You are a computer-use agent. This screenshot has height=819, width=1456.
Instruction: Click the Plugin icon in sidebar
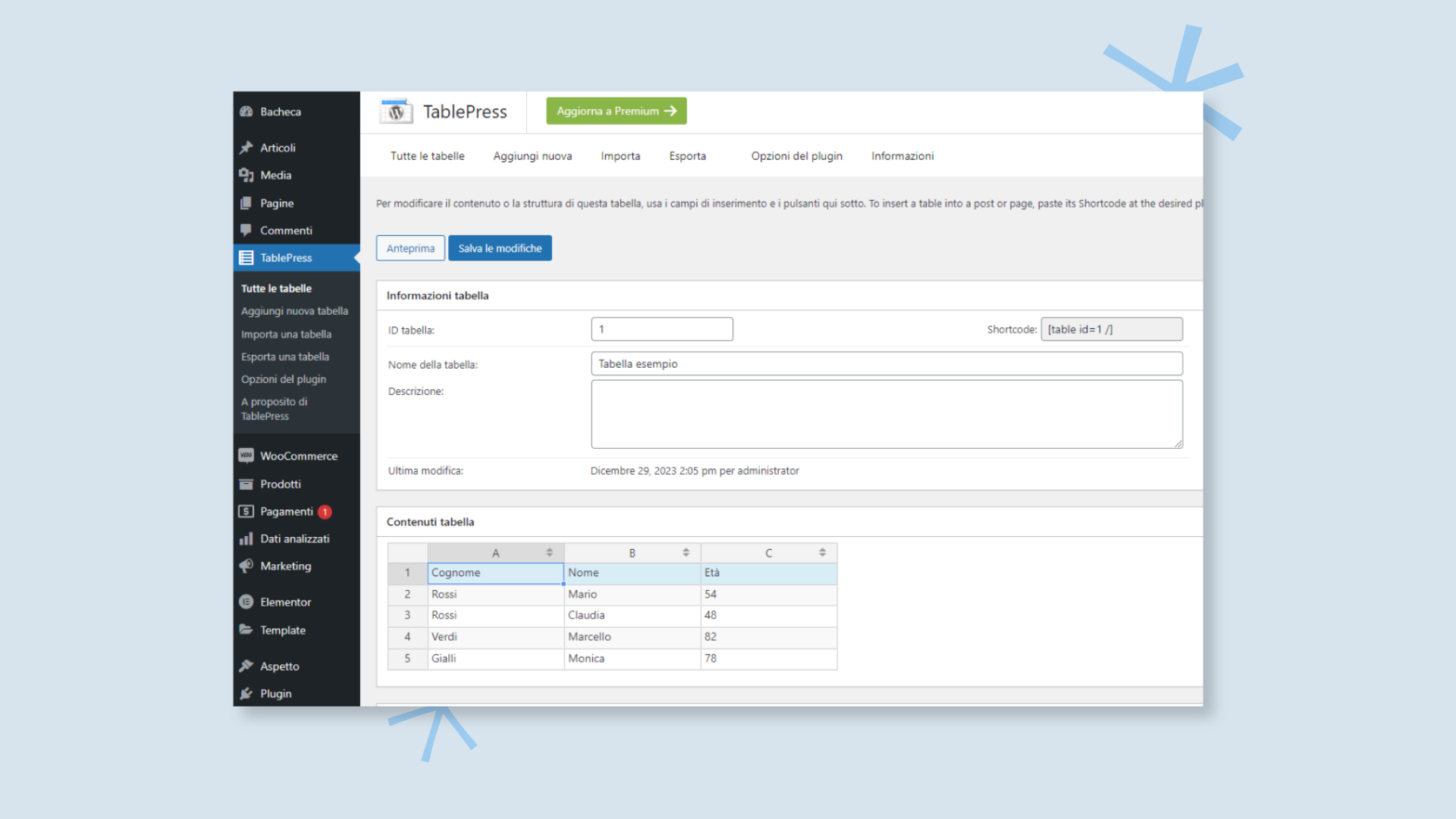point(246,693)
